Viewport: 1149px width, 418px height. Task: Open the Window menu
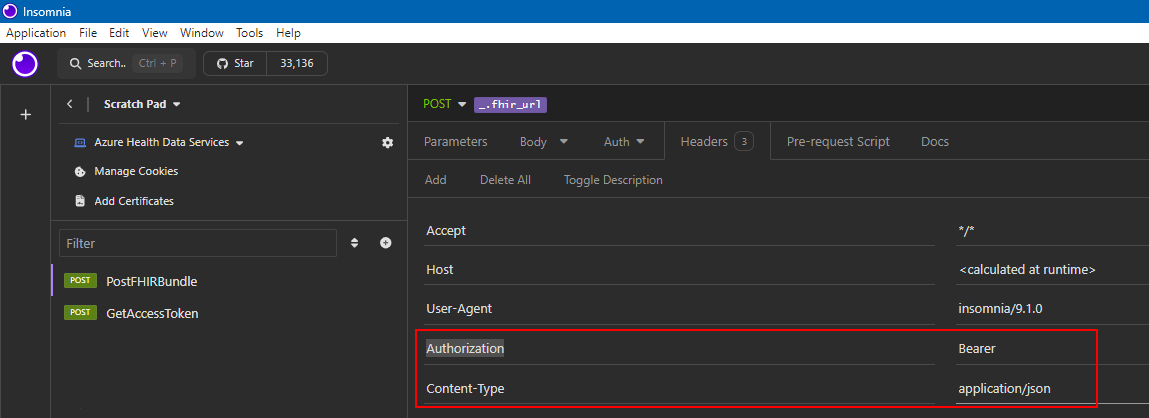[x=202, y=33]
